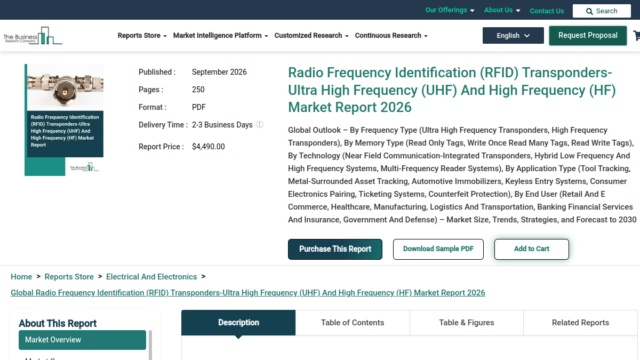
Task: Open the Contact Us link
Action: (547, 11)
